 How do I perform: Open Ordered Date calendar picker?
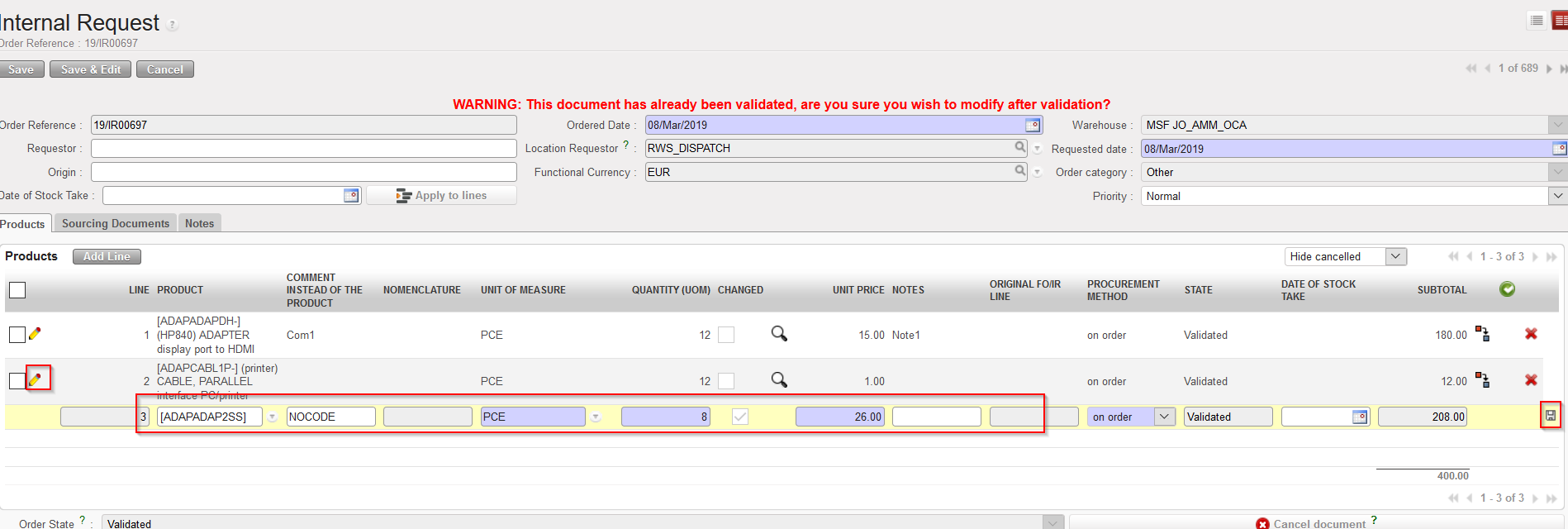(x=1033, y=125)
